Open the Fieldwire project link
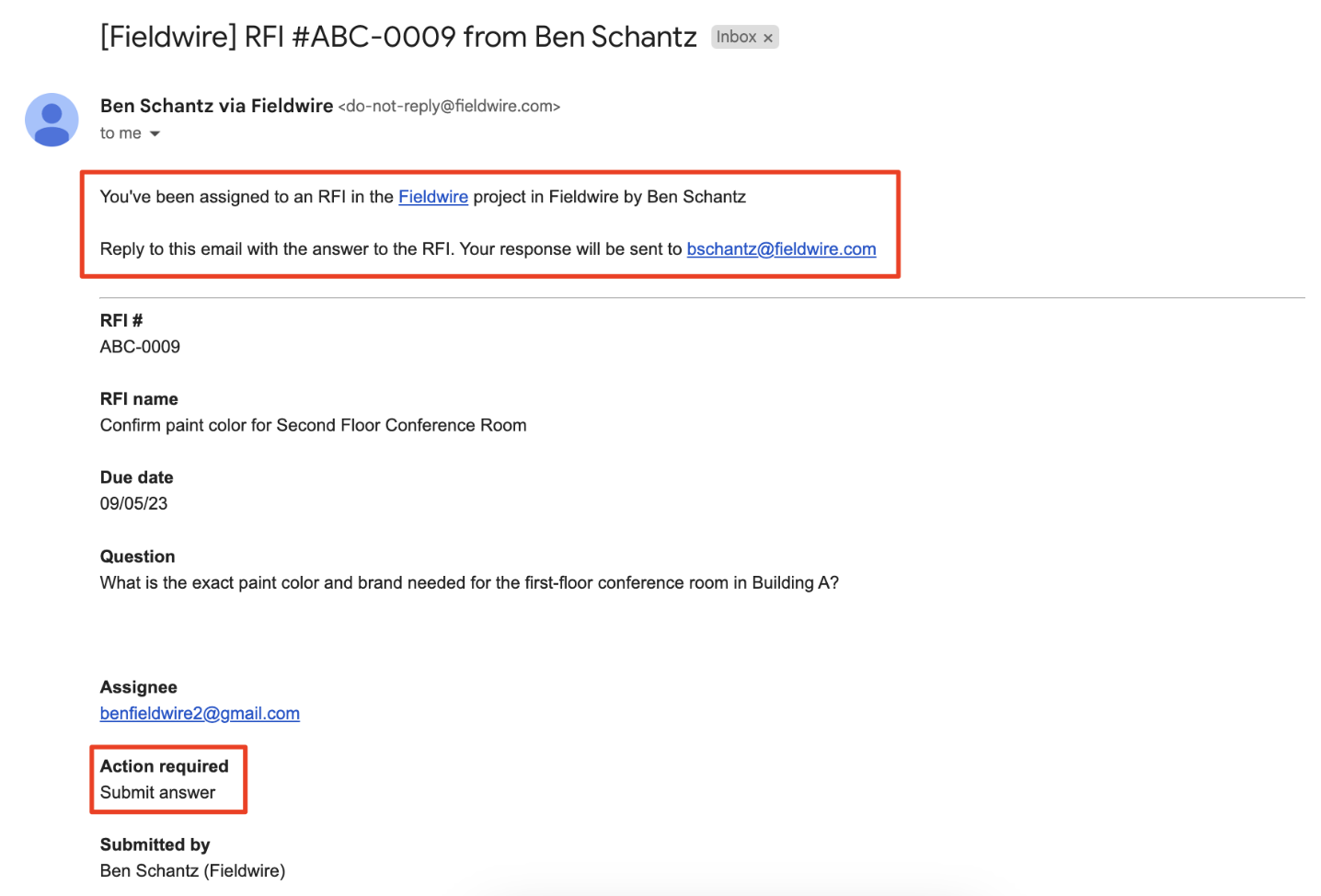Image resolution: width=1321 pixels, height=896 pixels. coord(432,197)
